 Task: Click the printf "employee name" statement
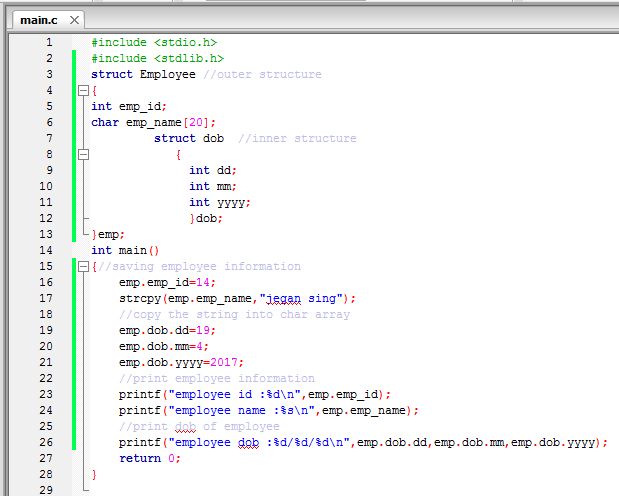click(269, 410)
